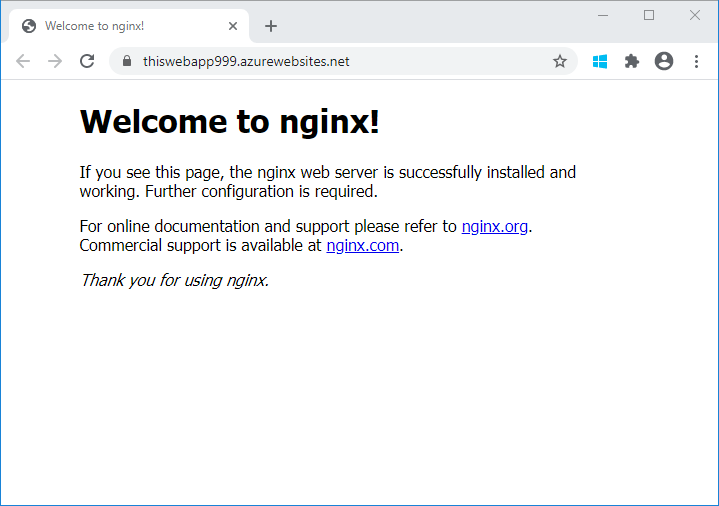Bookmark this page with the star icon
The width and height of the screenshot is (719, 506).
pos(559,61)
